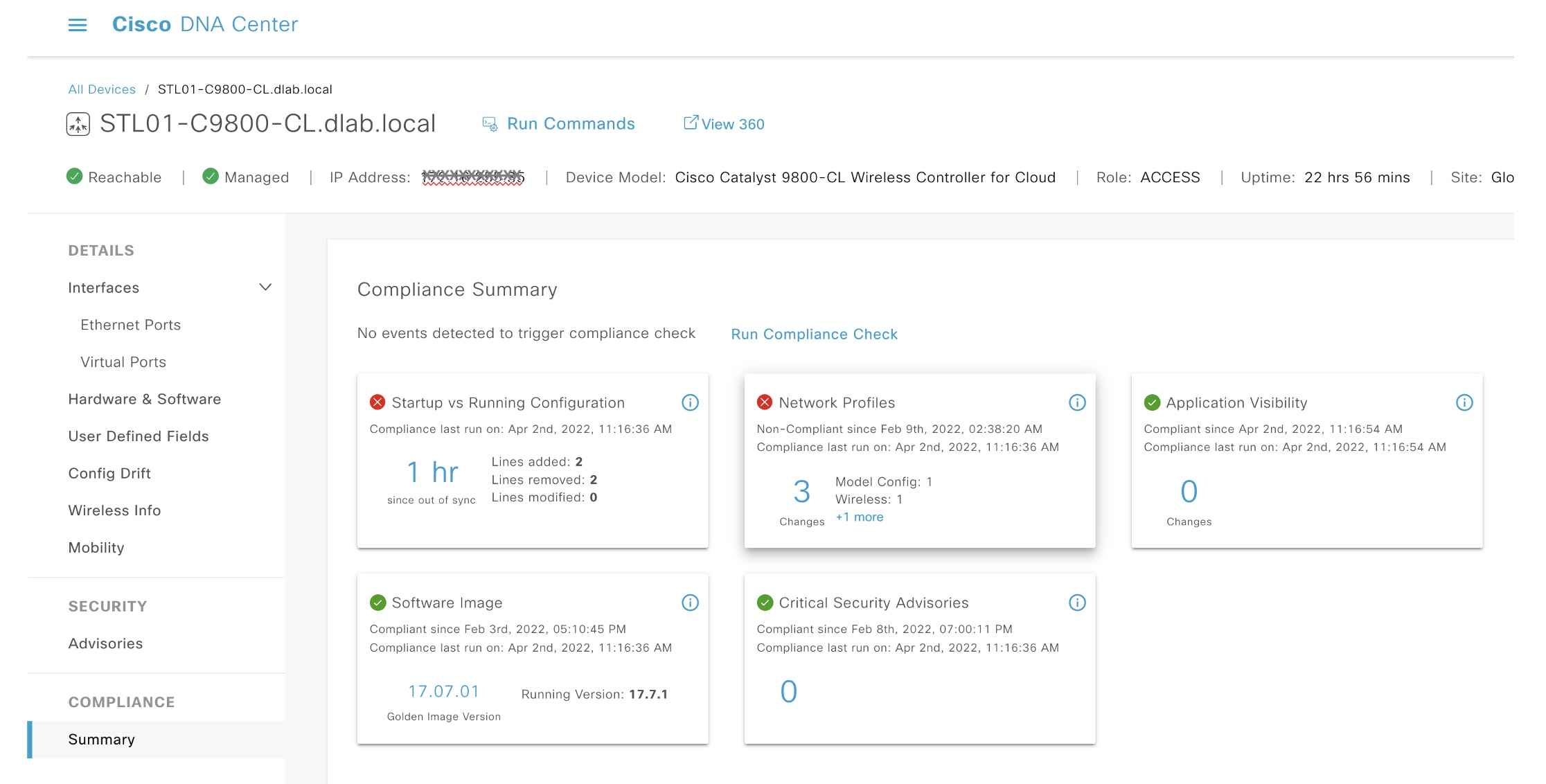Go to All Devices breadcrumb
The height and width of the screenshot is (784, 1546).
point(102,89)
